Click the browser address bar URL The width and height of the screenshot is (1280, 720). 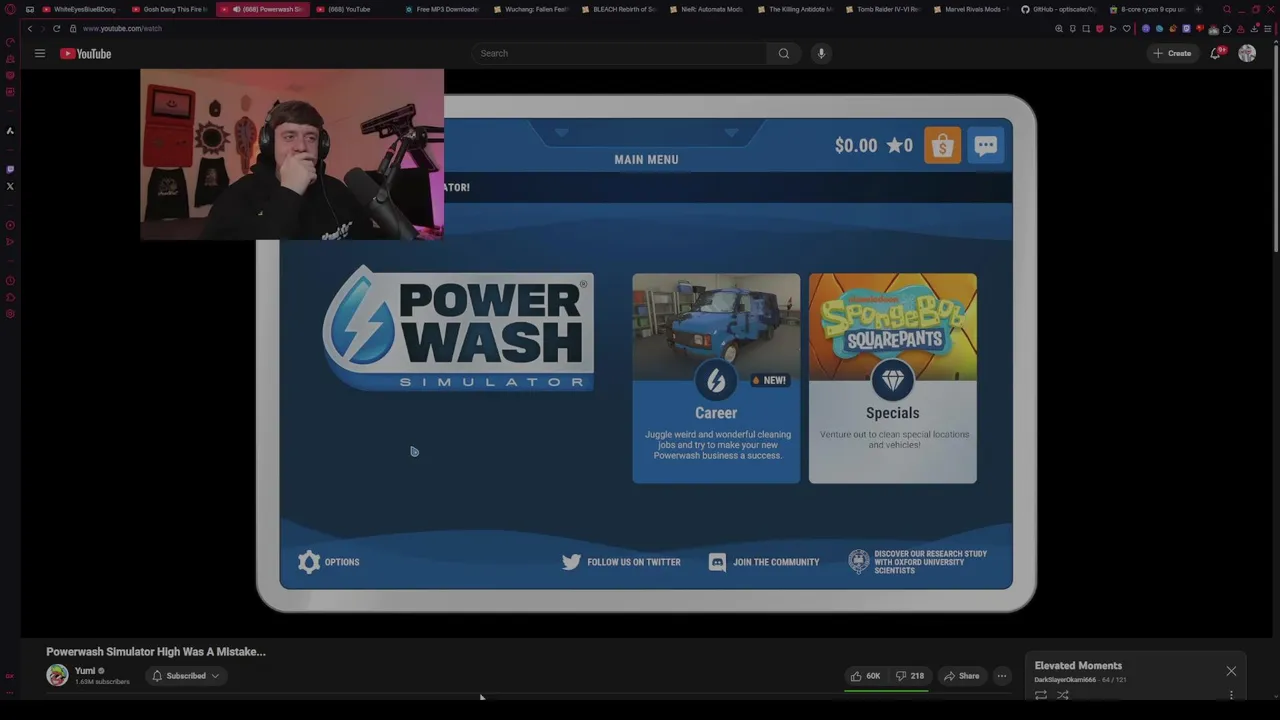coord(122,28)
